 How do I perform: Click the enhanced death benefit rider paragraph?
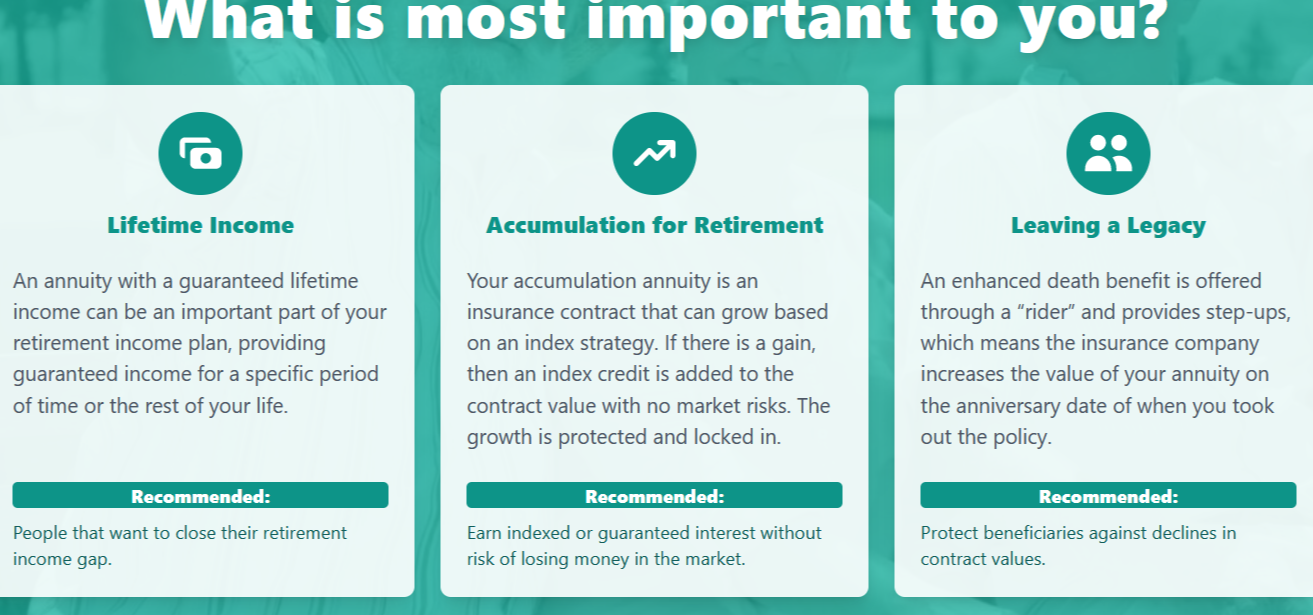coord(1100,358)
